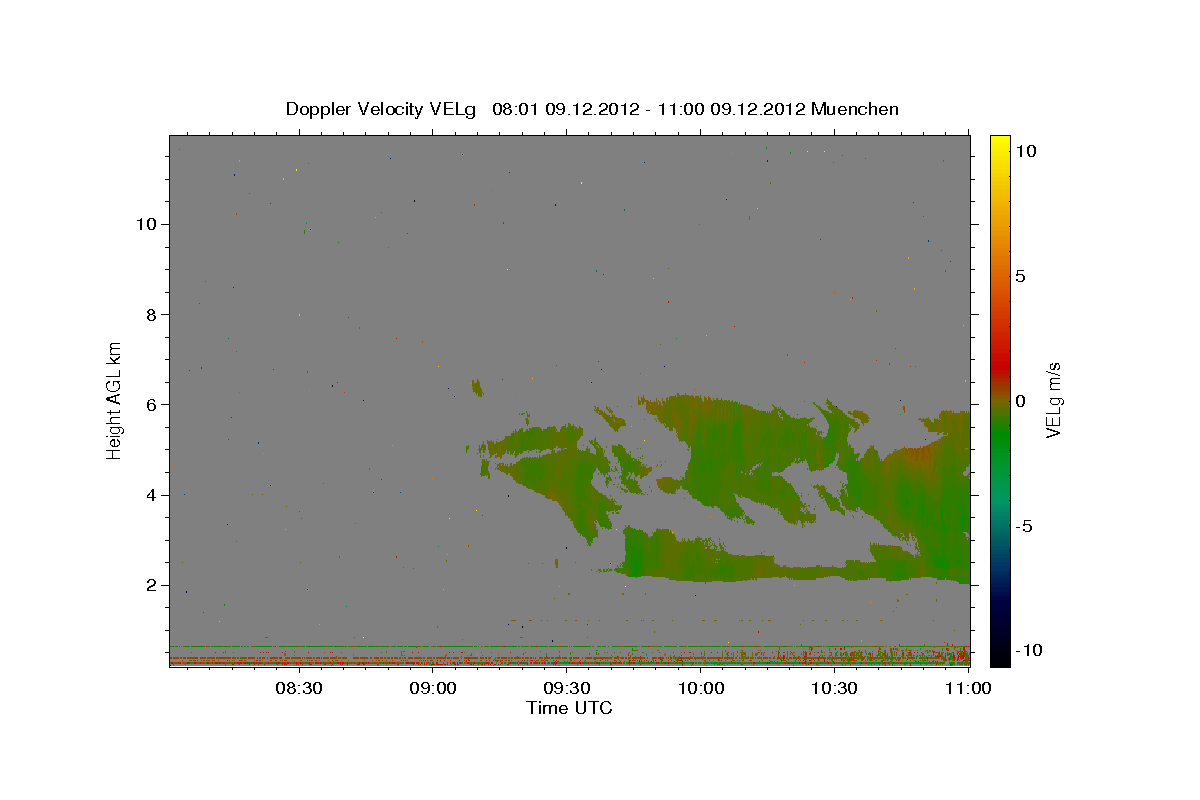Click the 09:30 time tick label
Screen dimensions: 1200x800
click(x=567, y=688)
